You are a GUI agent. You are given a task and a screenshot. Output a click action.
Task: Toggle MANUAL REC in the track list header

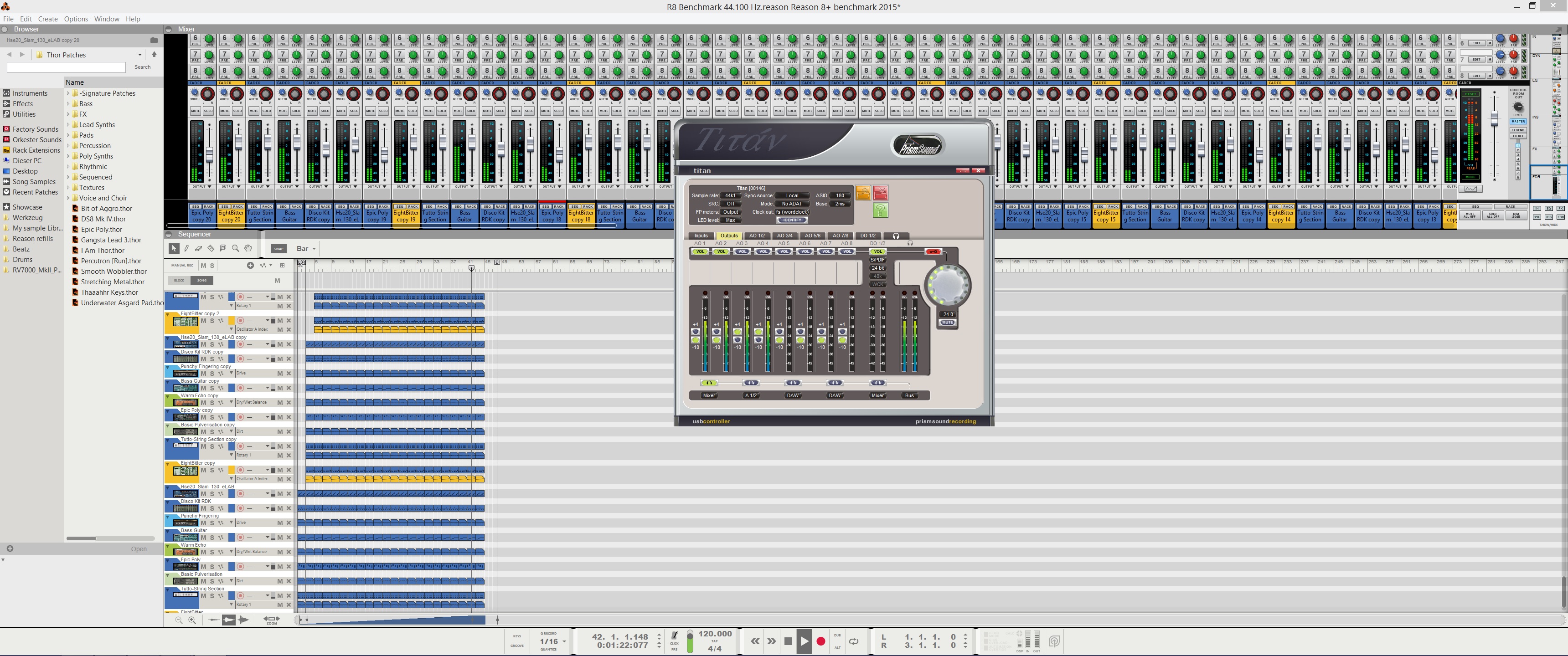pyautogui.click(x=182, y=265)
